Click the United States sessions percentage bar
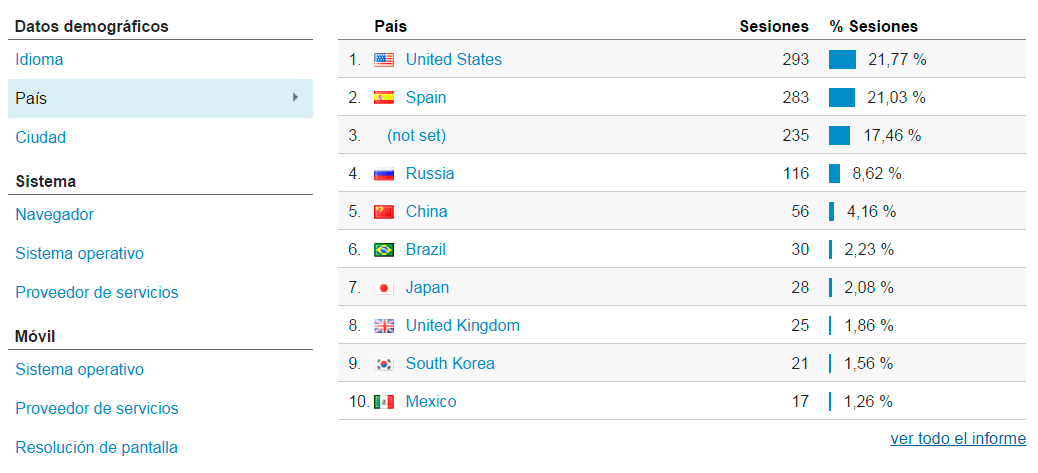 [x=843, y=60]
